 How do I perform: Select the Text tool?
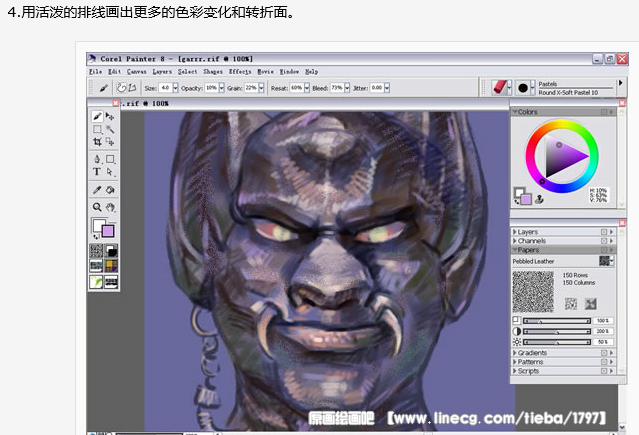pos(97,172)
